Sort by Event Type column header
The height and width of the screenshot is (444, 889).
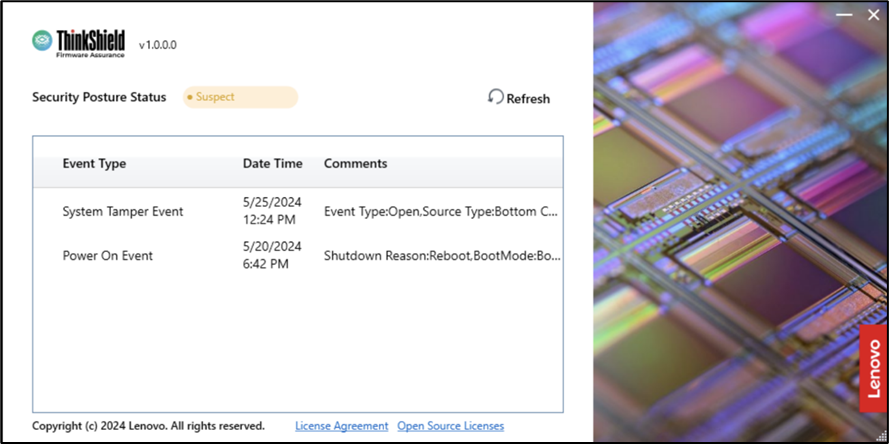coord(94,164)
